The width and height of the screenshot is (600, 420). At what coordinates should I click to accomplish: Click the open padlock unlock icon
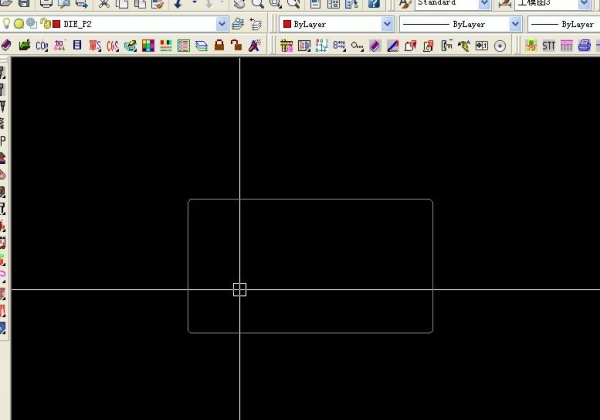point(236,46)
